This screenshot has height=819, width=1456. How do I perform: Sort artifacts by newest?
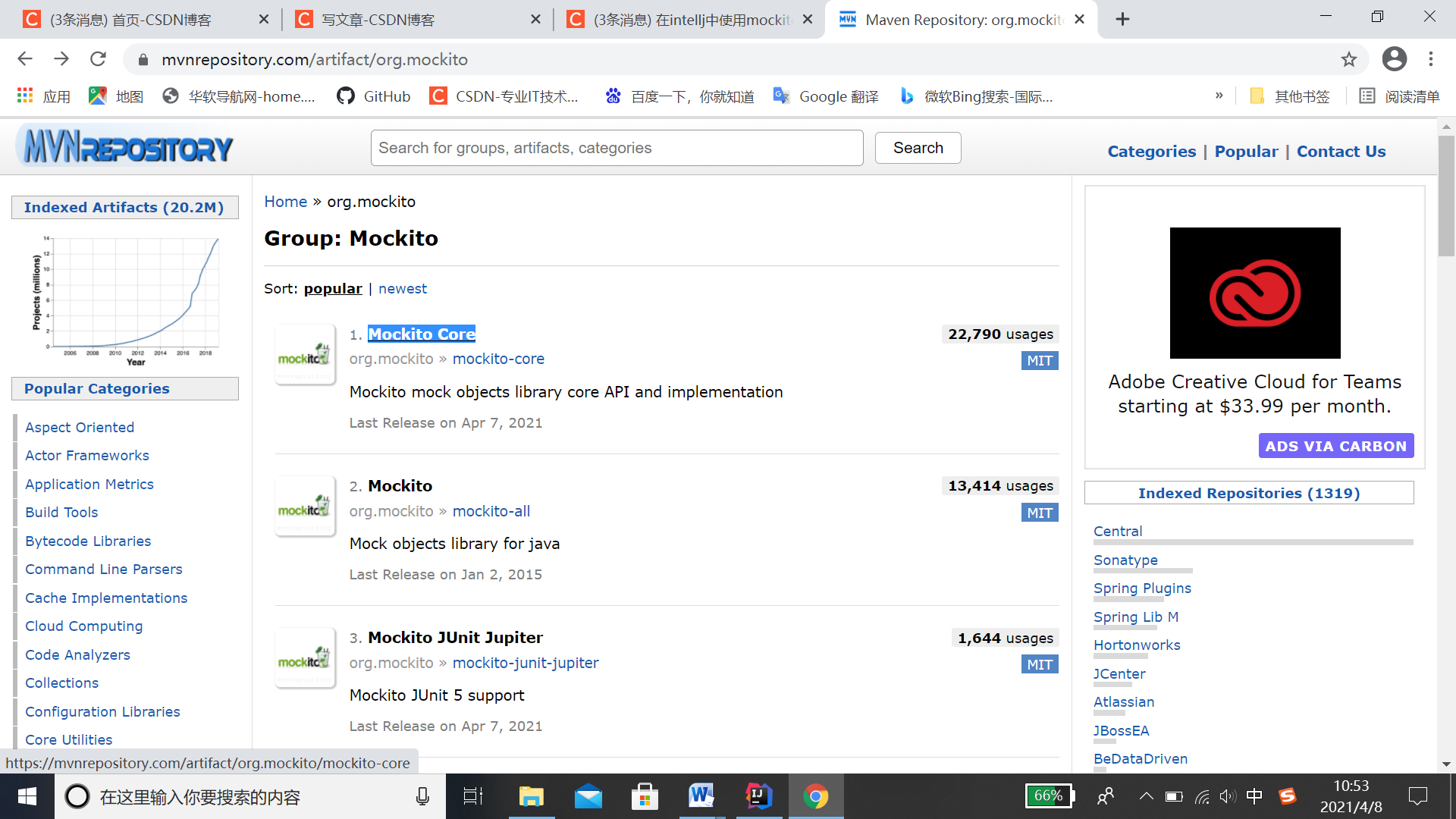pyautogui.click(x=402, y=289)
